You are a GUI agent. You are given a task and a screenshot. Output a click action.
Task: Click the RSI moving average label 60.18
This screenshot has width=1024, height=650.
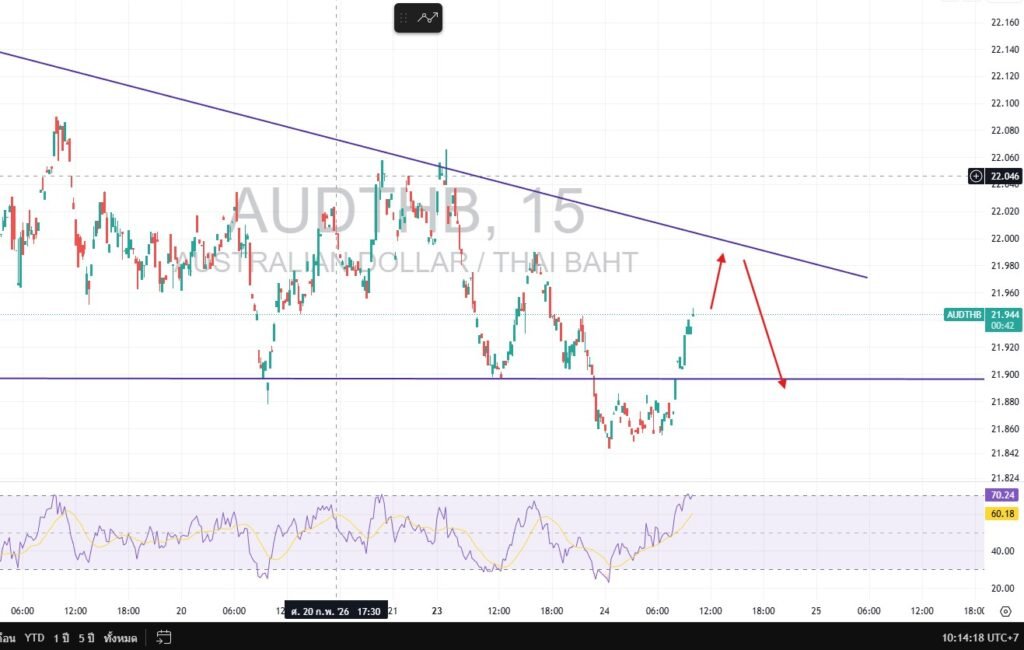(x=1003, y=513)
